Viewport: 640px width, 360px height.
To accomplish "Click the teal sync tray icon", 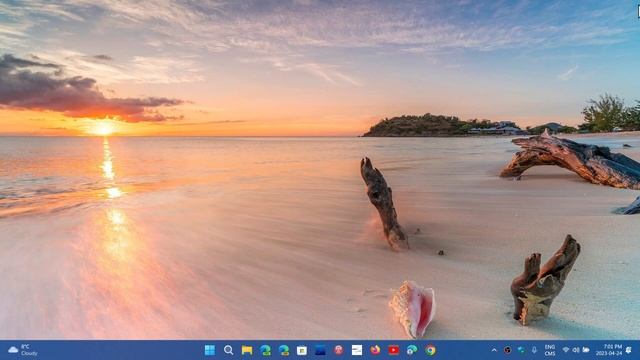I will [521, 350].
